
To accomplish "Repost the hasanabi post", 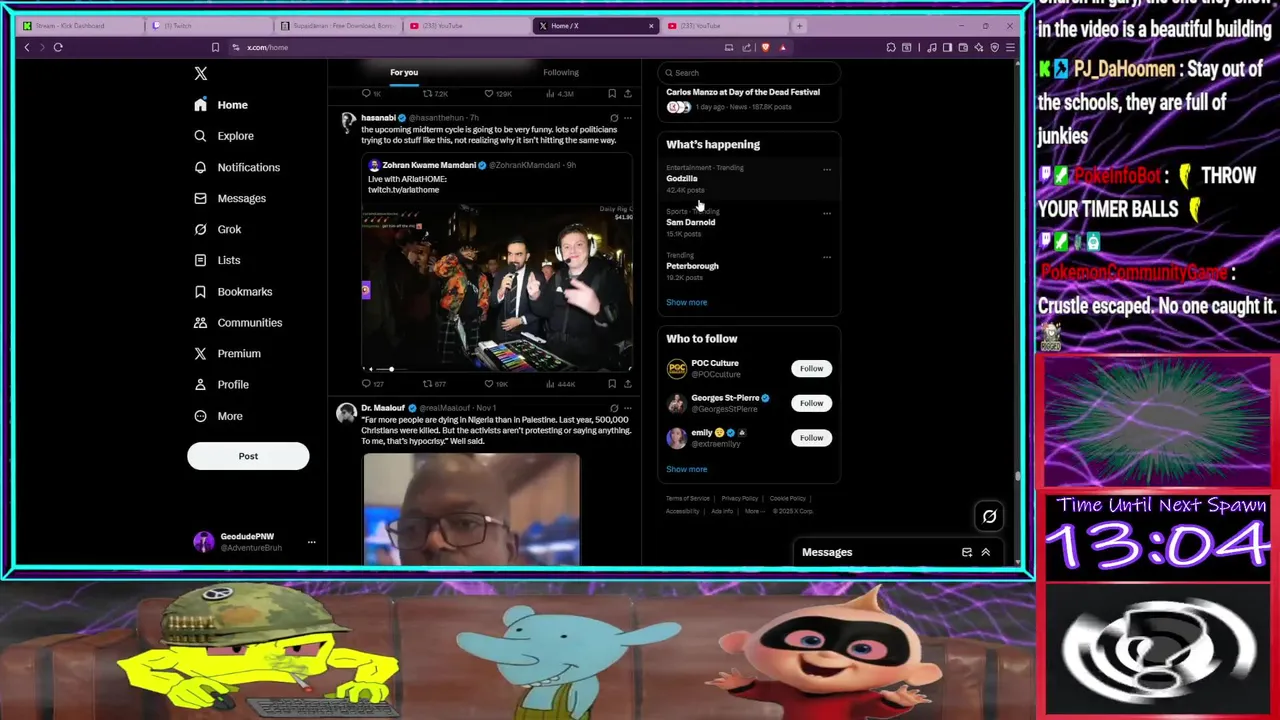I will click(x=433, y=384).
